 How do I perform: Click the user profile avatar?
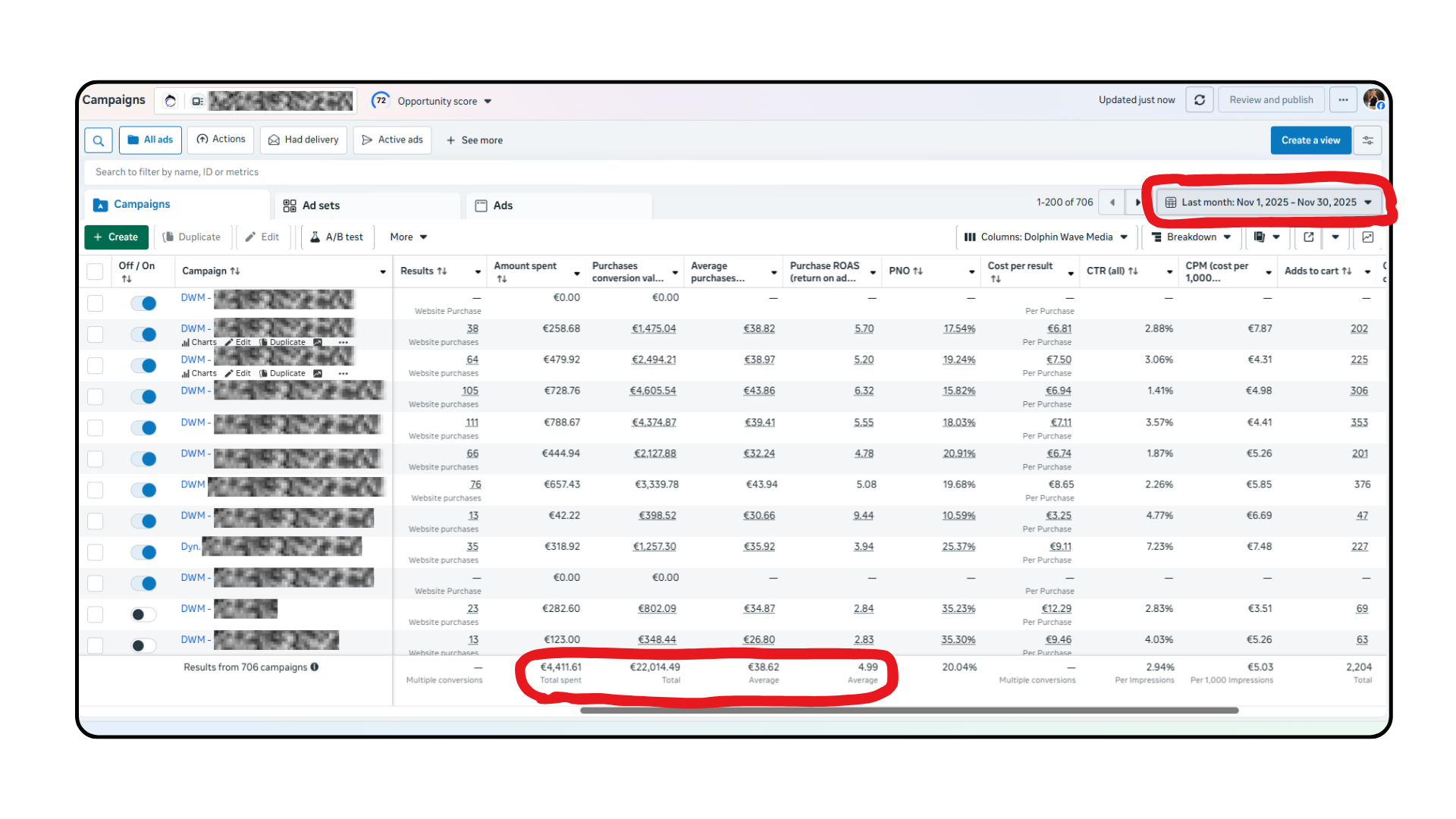(1373, 99)
